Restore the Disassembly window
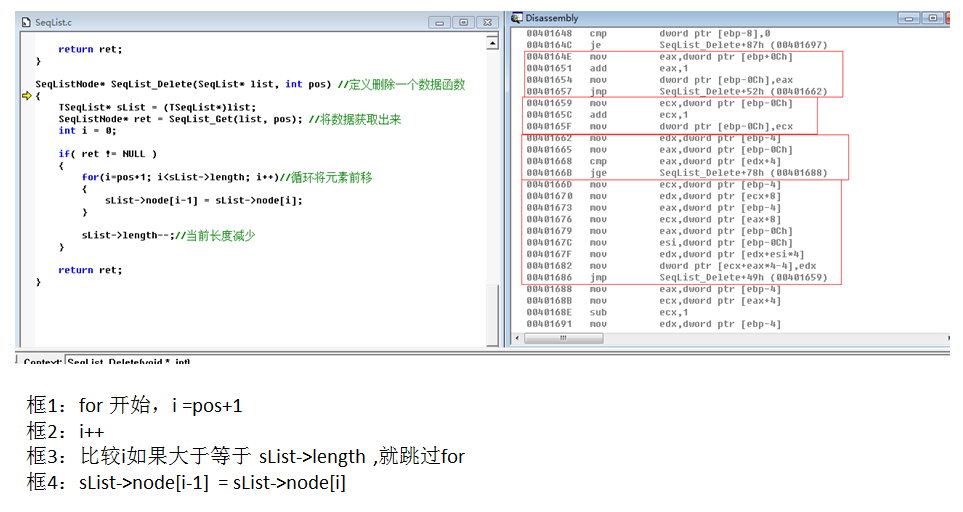The width and height of the screenshot is (963, 512). pos(932,18)
